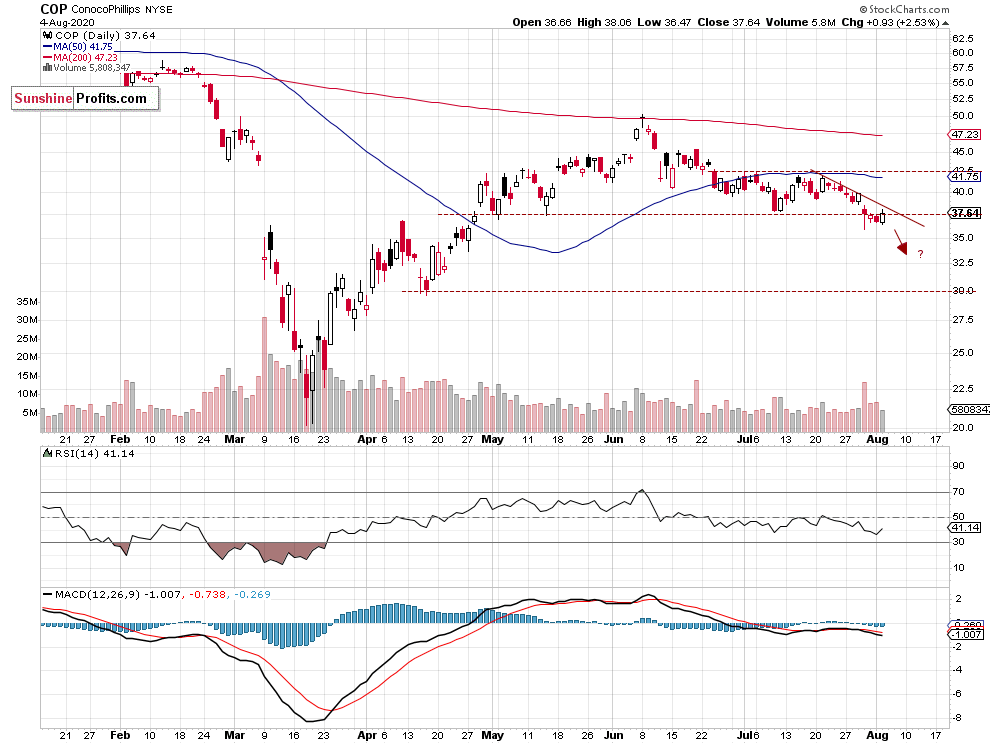Click the 62.5 label on the price axis
This screenshot has height=744, width=990.
(963, 37)
